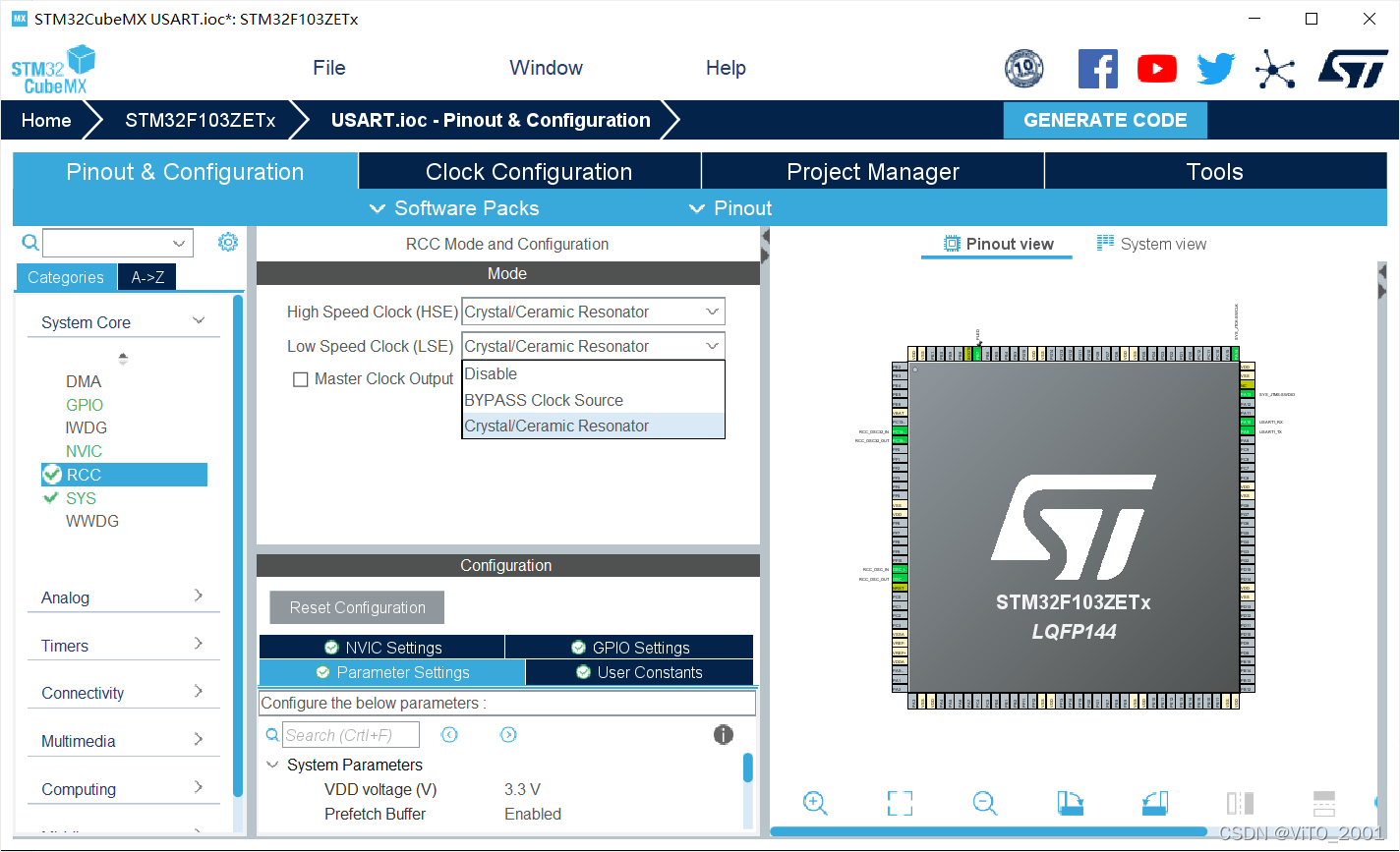The width and height of the screenshot is (1400, 852).
Task: Go to the Home breadcrumb
Action: click(46, 120)
